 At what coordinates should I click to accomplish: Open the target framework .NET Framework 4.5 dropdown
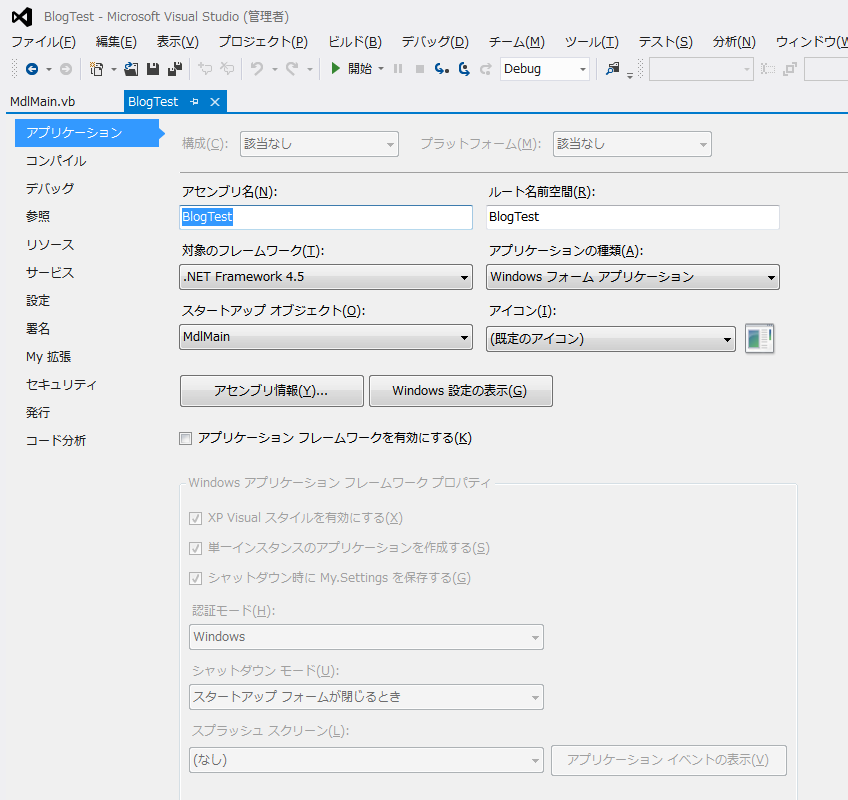(x=326, y=277)
